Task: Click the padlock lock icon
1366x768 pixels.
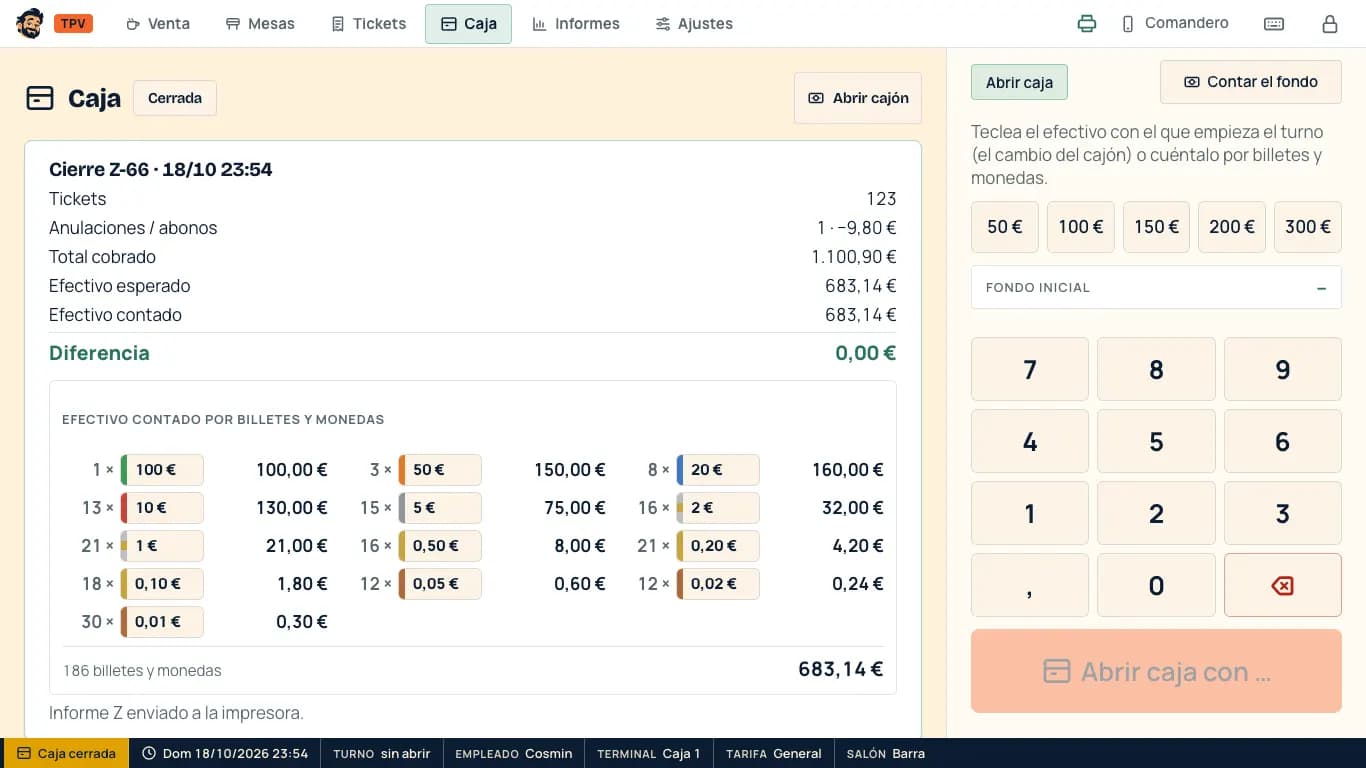Action: click(x=1330, y=24)
